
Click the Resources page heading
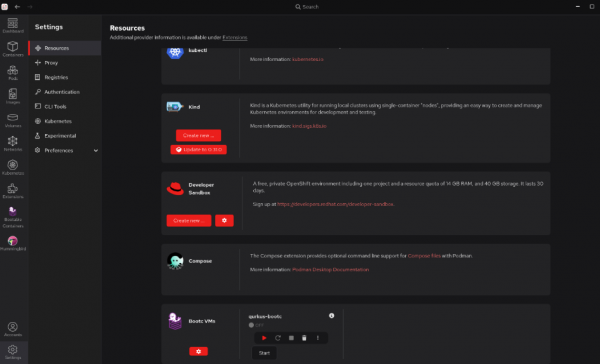click(127, 28)
